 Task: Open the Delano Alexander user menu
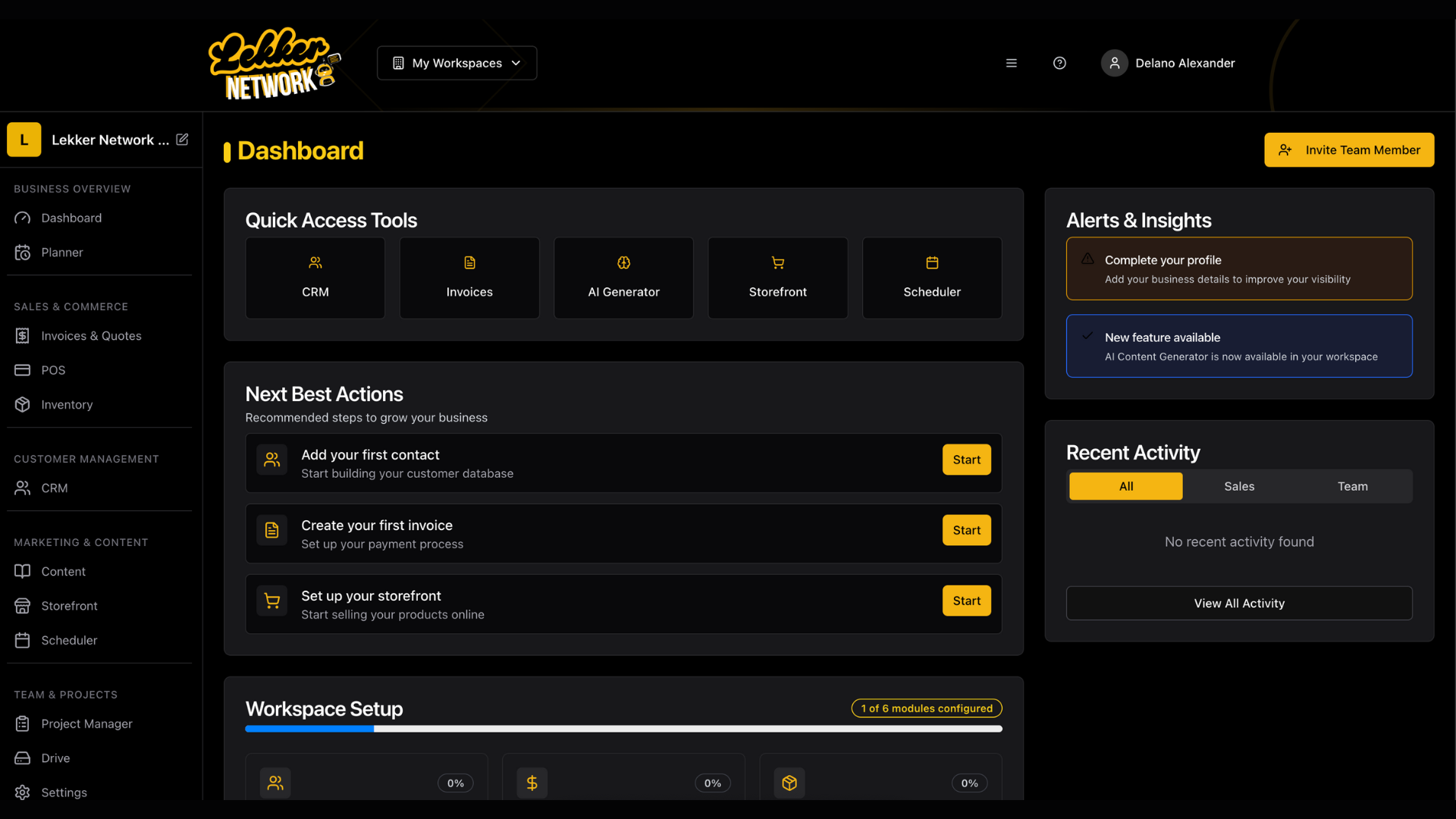[x=1168, y=63]
